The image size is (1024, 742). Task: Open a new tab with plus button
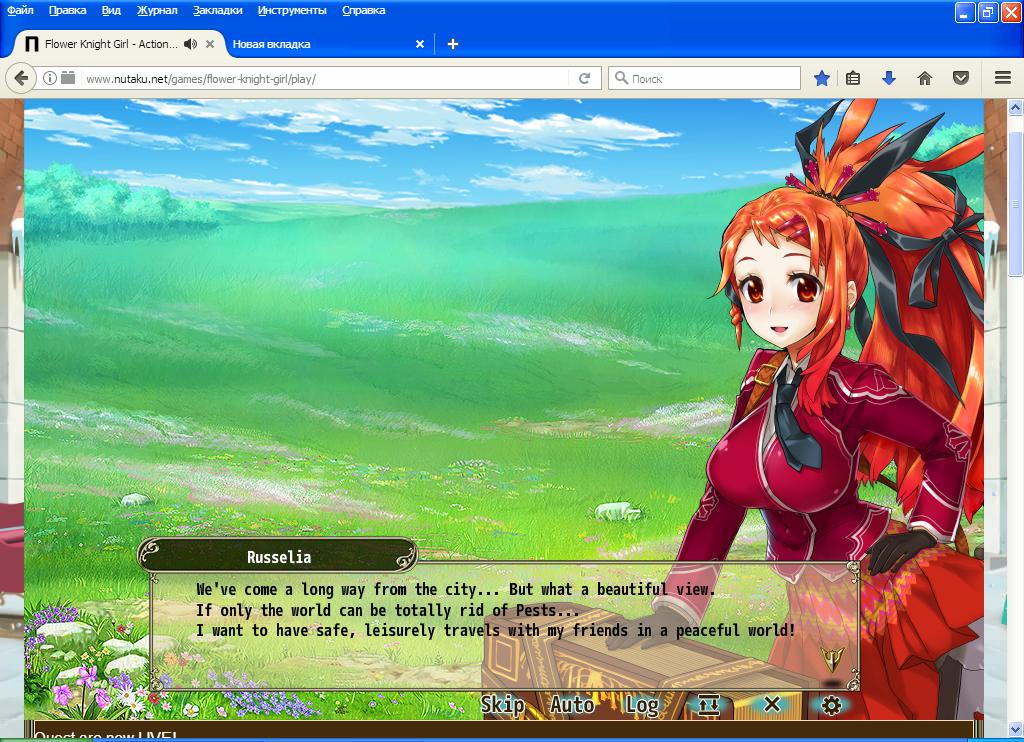tap(453, 44)
